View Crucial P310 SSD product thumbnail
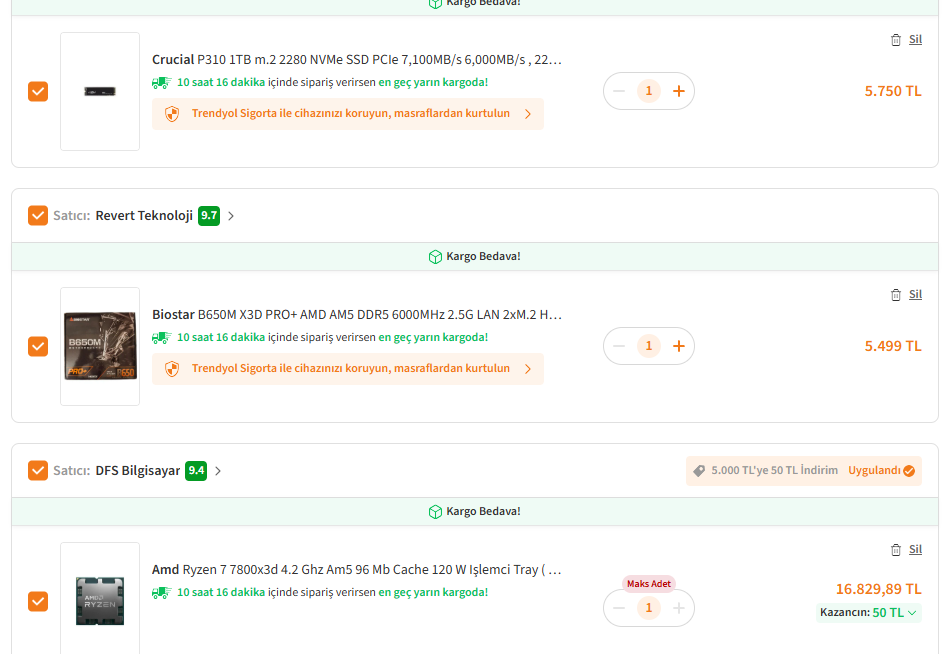The image size is (947, 654). tap(100, 91)
